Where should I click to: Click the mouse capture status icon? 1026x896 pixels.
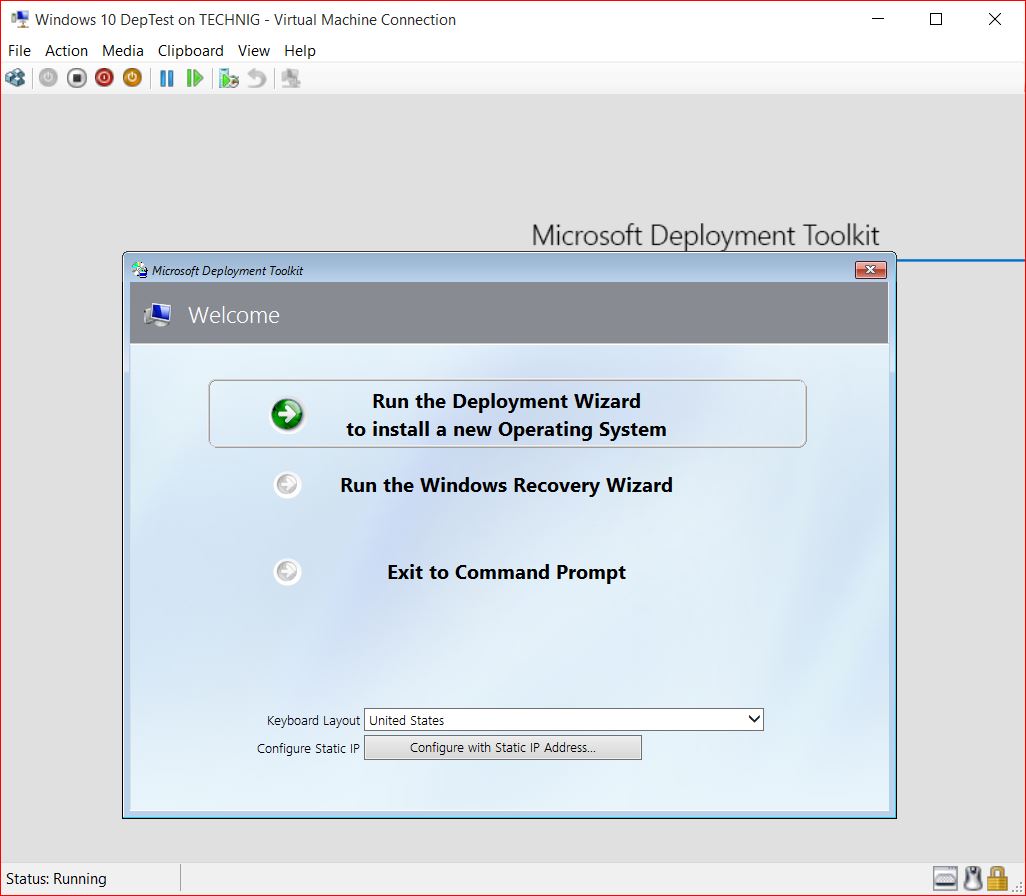pos(971,877)
